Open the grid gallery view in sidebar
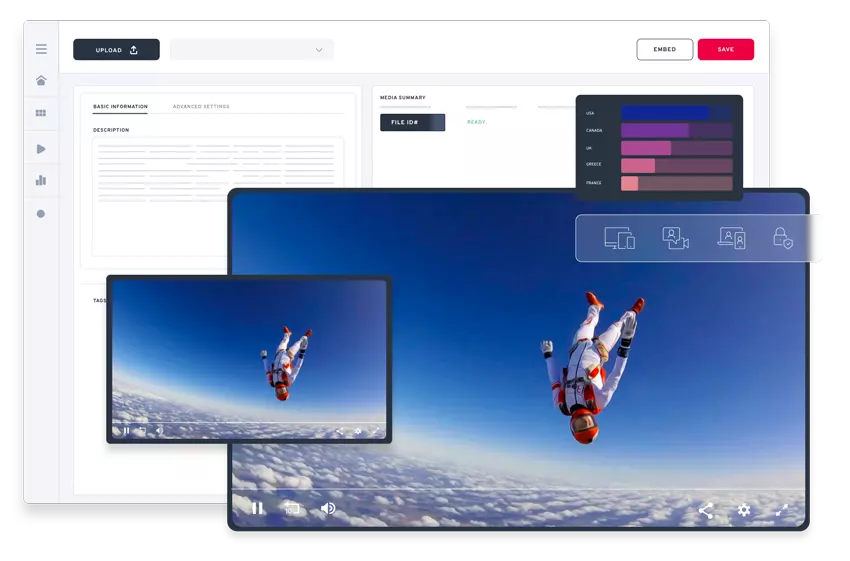 (x=41, y=114)
